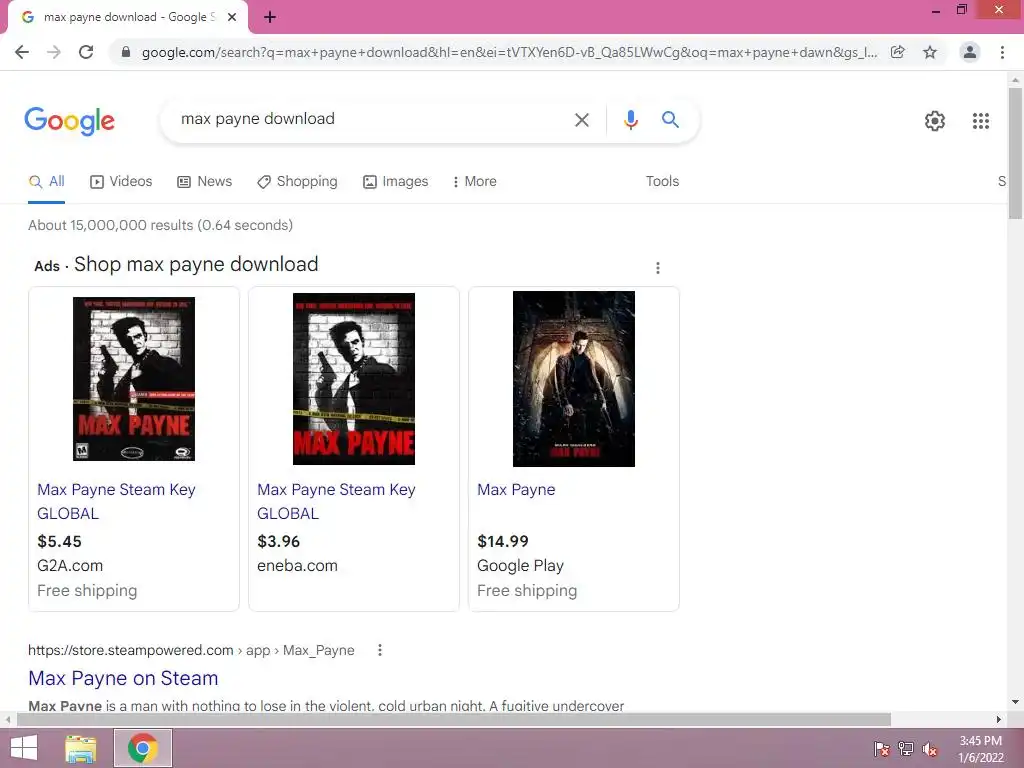Open G2A Max Payne cover image

(134, 379)
